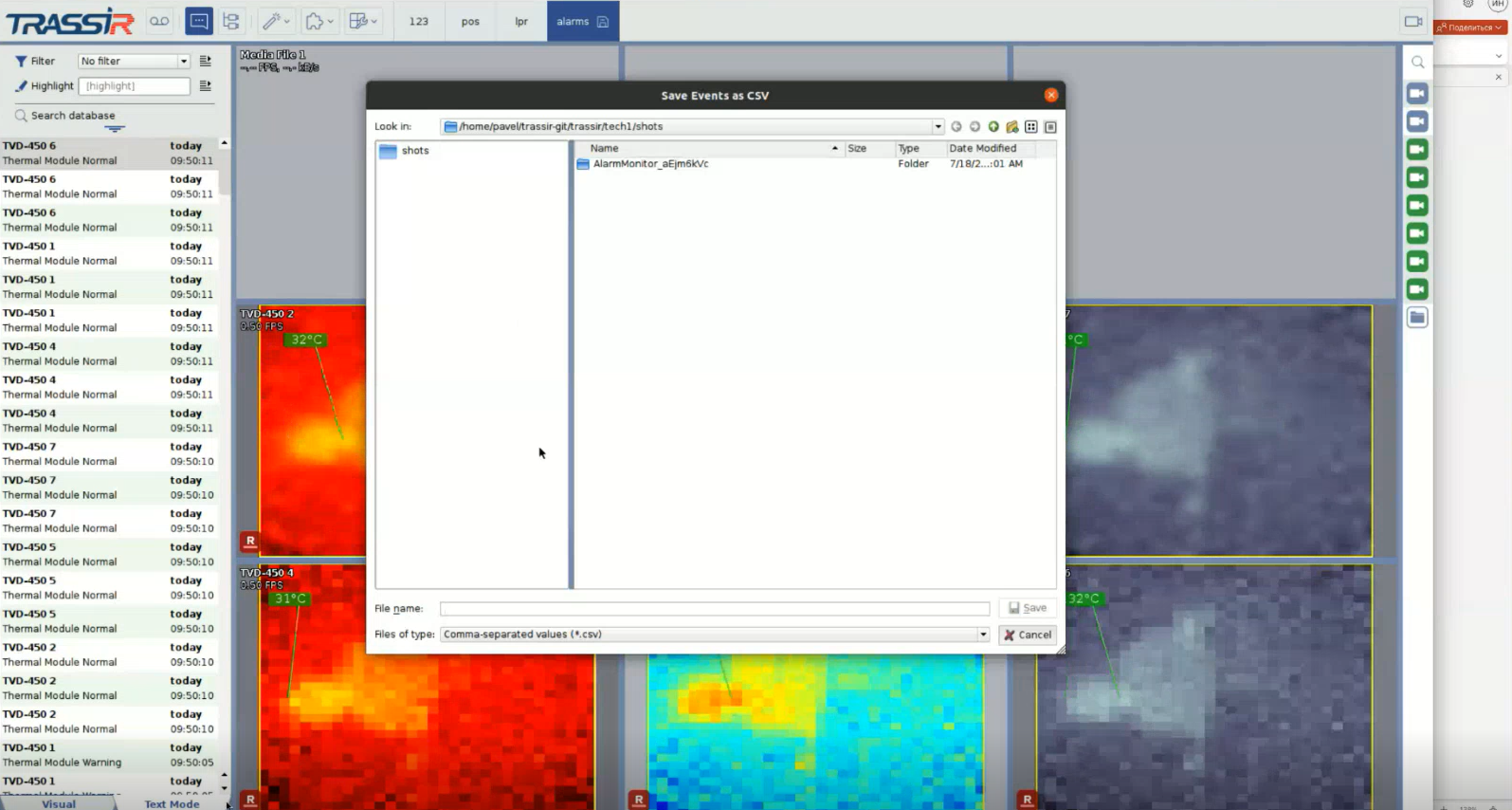Image resolution: width=1512 pixels, height=810 pixels.
Task: Select the first green camera icon in sidebar
Action: point(1417,149)
